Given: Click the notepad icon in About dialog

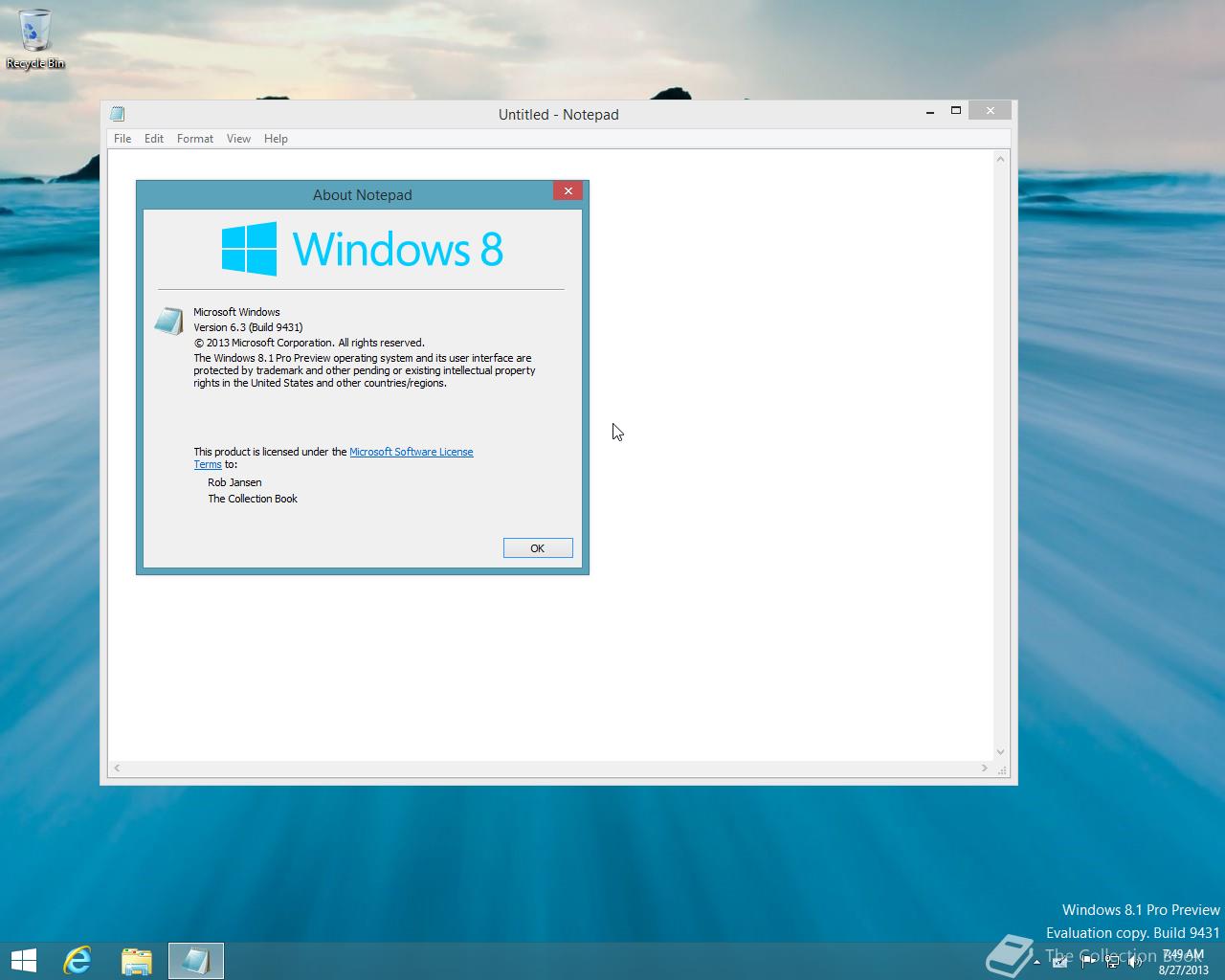Looking at the screenshot, I should click(168, 321).
